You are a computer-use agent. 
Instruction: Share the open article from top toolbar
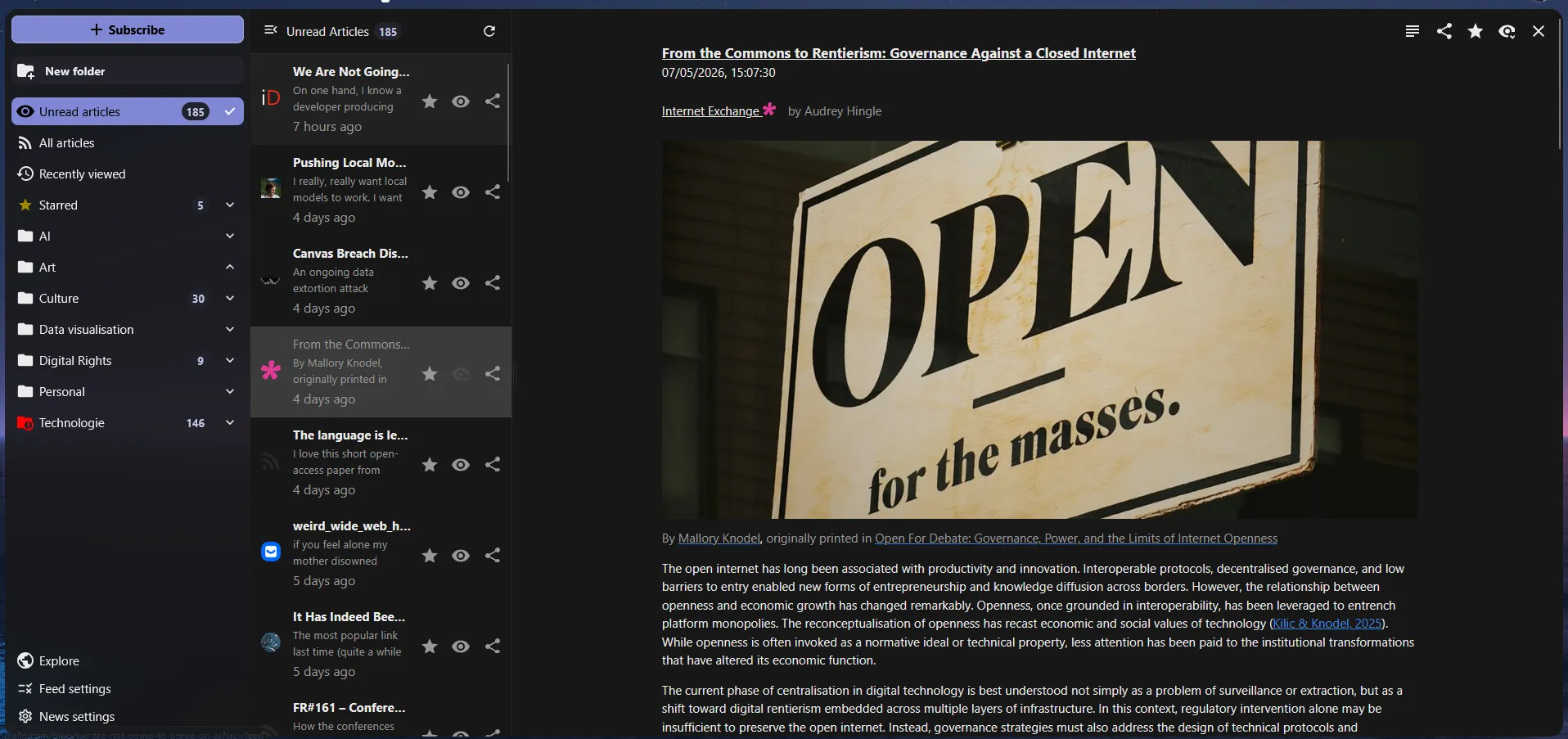pos(1444,31)
